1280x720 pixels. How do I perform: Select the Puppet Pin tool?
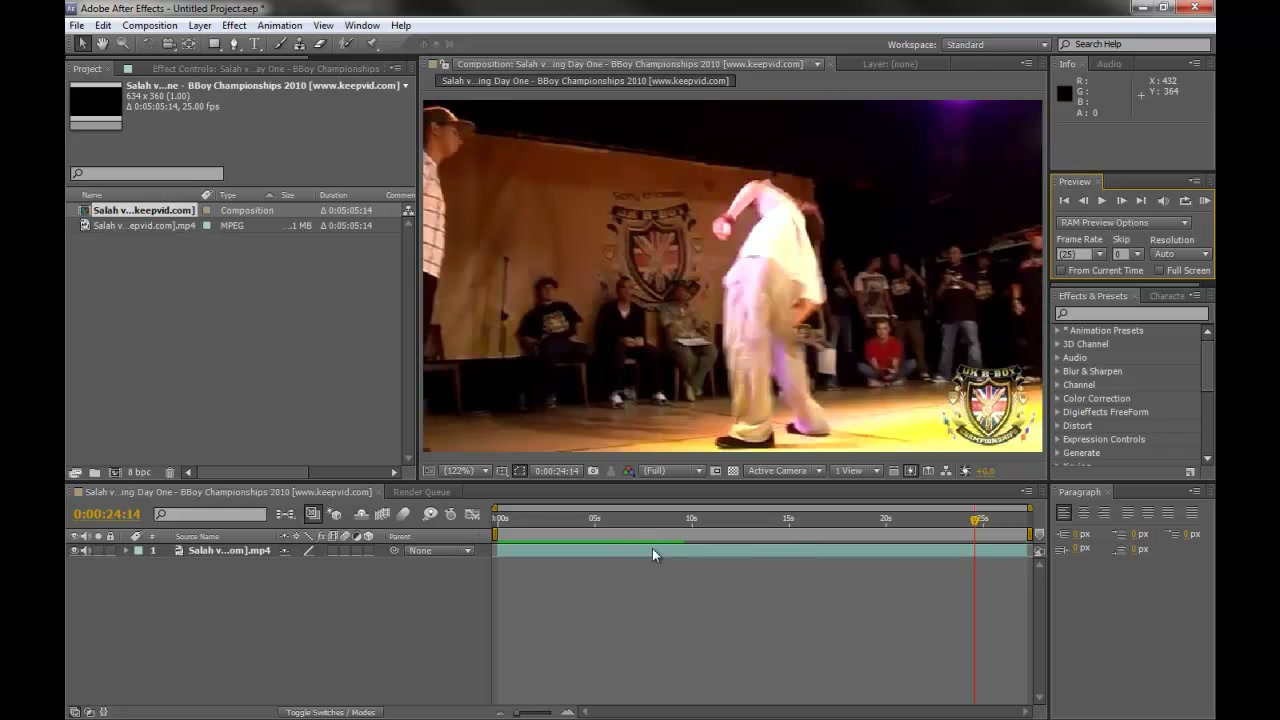pyautogui.click(x=371, y=44)
